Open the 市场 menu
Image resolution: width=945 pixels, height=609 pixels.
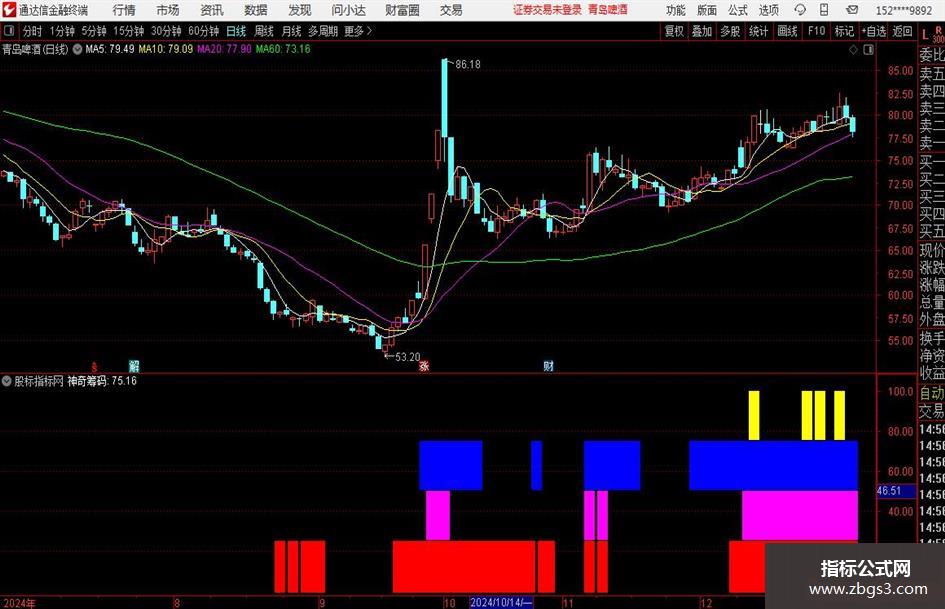(x=168, y=10)
